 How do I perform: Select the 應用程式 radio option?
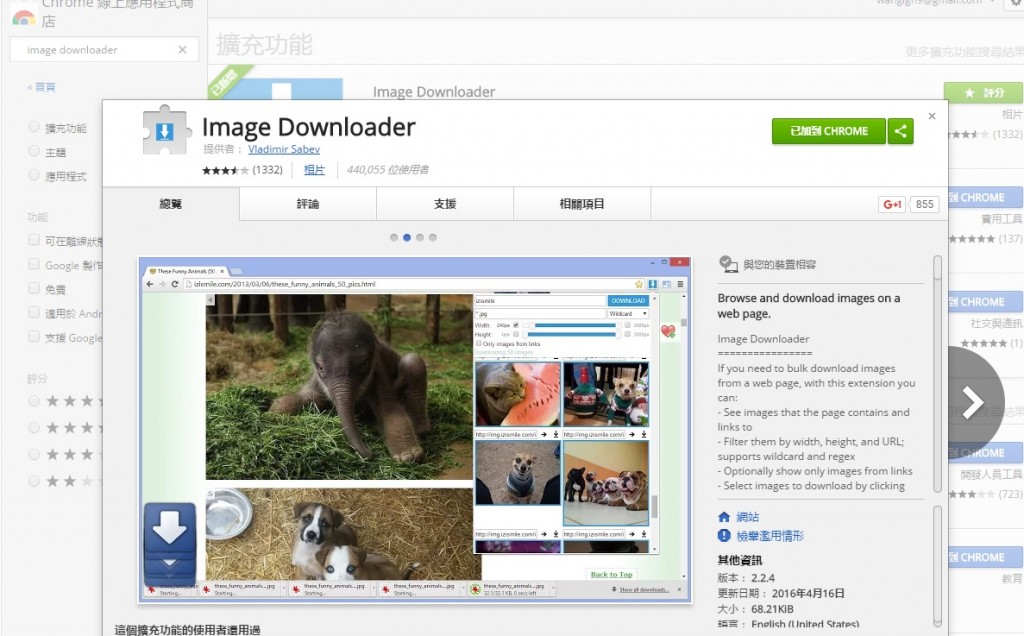coord(34,175)
